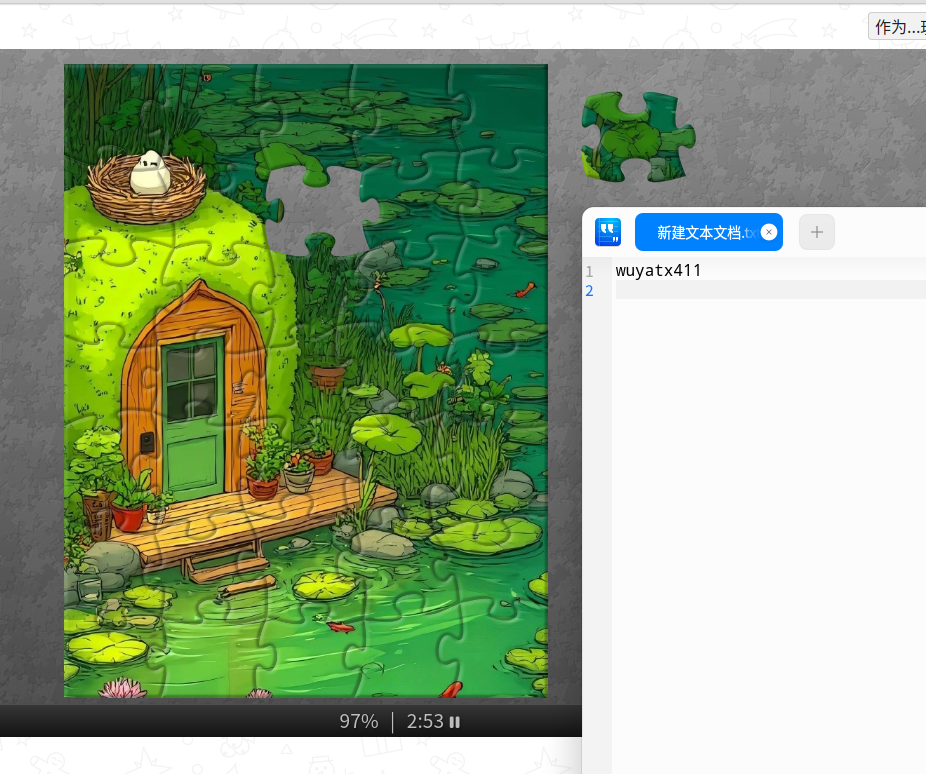Click the 97% completion indicator

pyautogui.click(x=358, y=722)
